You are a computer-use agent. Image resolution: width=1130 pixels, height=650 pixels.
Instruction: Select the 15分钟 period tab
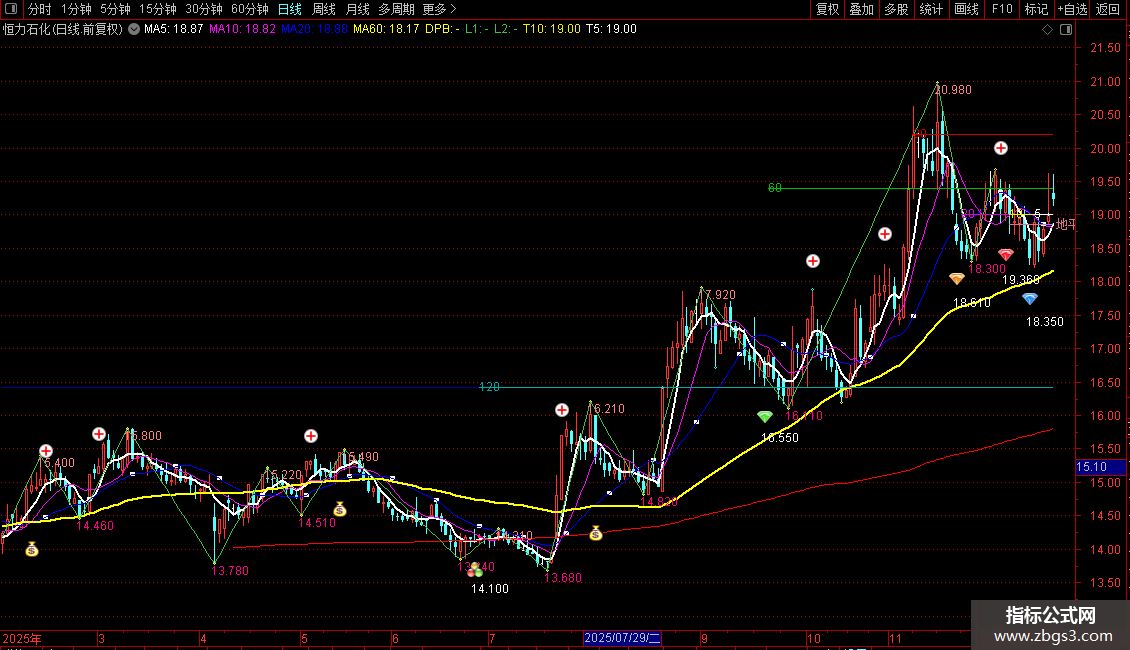tap(157, 9)
